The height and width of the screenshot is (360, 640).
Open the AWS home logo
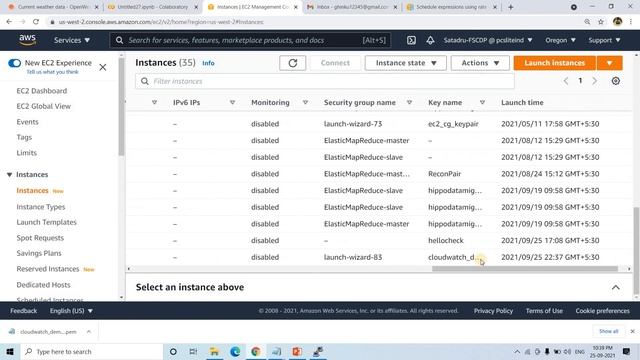[x=27, y=40]
